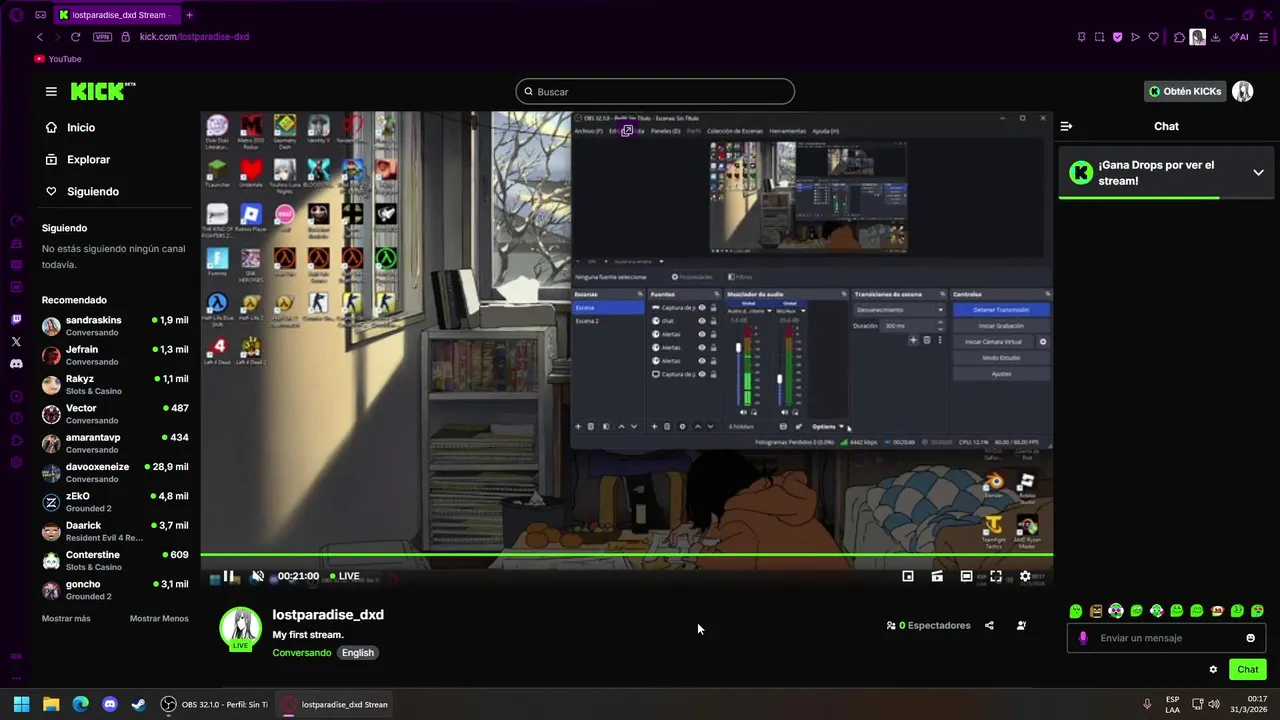This screenshot has height=720, width=1280.
Task: Open the sandraskins recommended channel
Action: 115,326
